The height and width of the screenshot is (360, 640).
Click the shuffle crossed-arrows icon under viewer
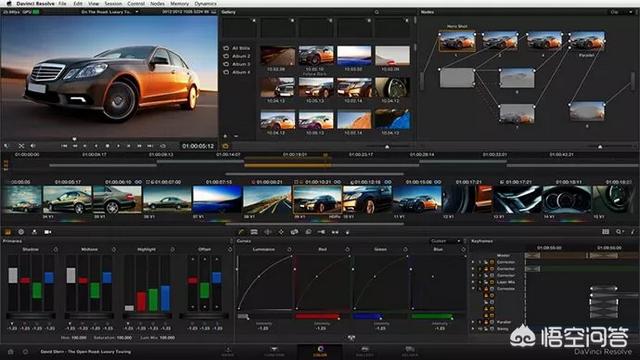21,146
